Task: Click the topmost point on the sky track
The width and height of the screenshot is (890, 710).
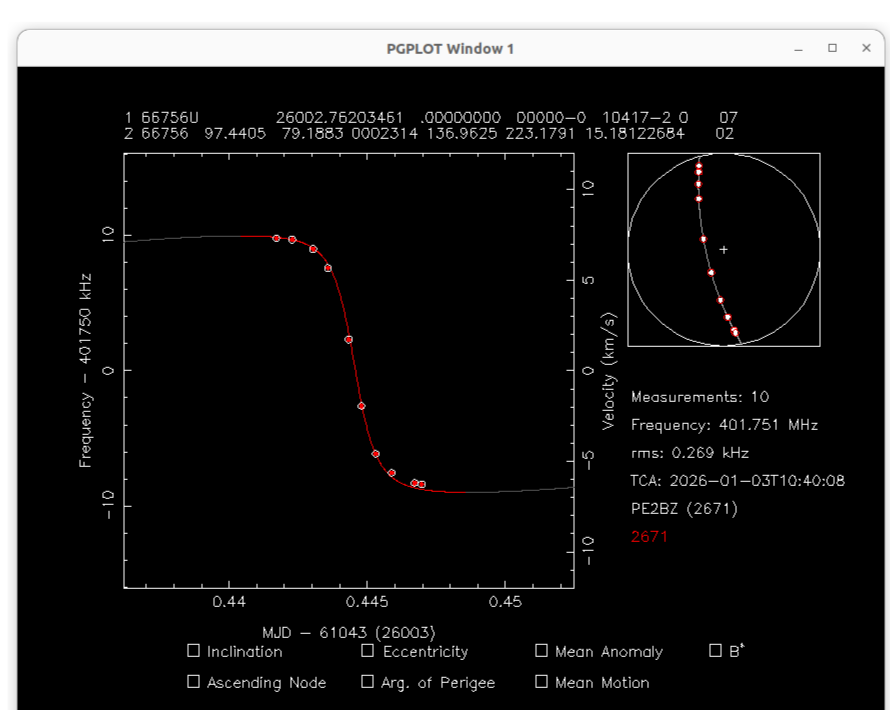Action: (699, 166)
